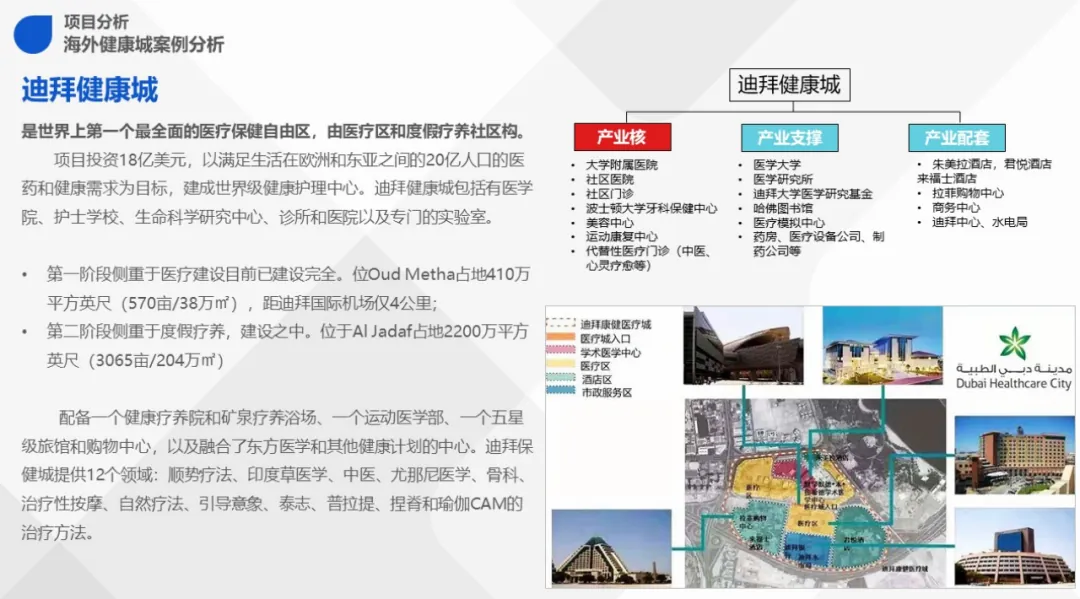Select the bullet 医学大学
The width and height of the screenshot is (1080, 599).
(x=776, y=165)
